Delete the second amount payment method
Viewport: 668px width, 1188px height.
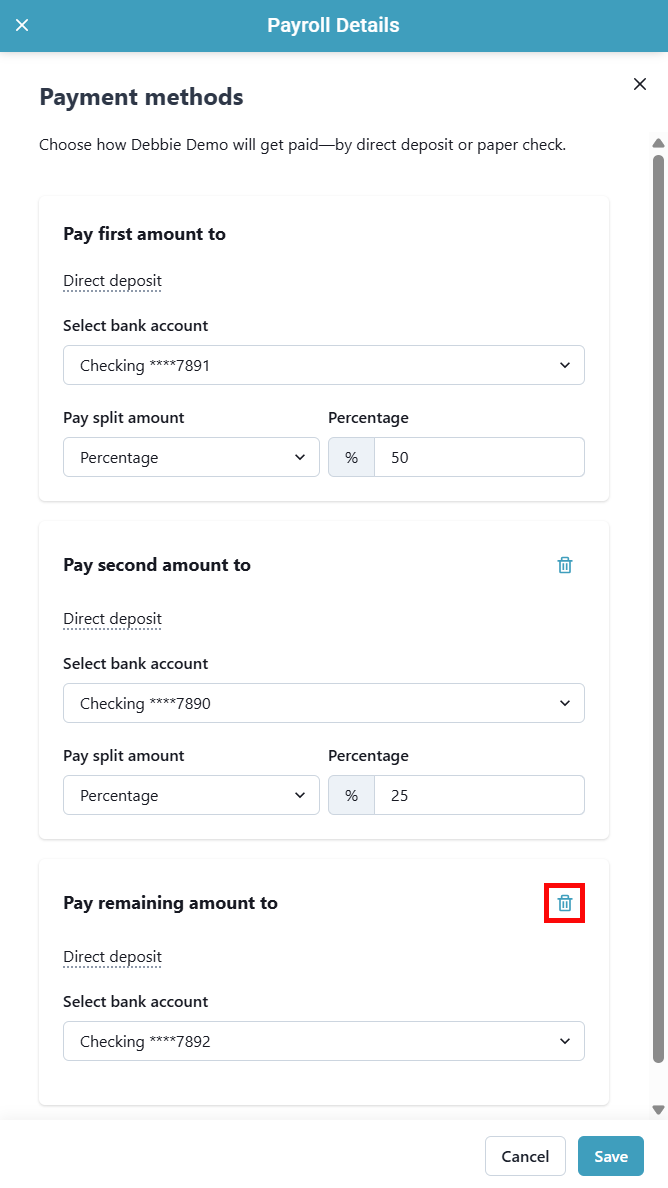coord(565,565)
